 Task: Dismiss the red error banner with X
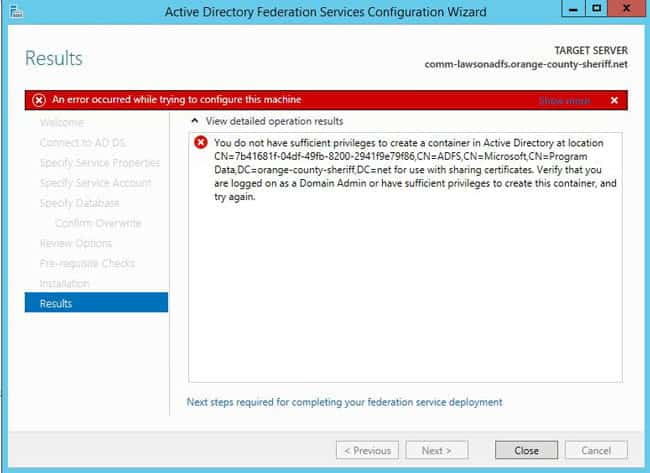click(x=614, y=100)
